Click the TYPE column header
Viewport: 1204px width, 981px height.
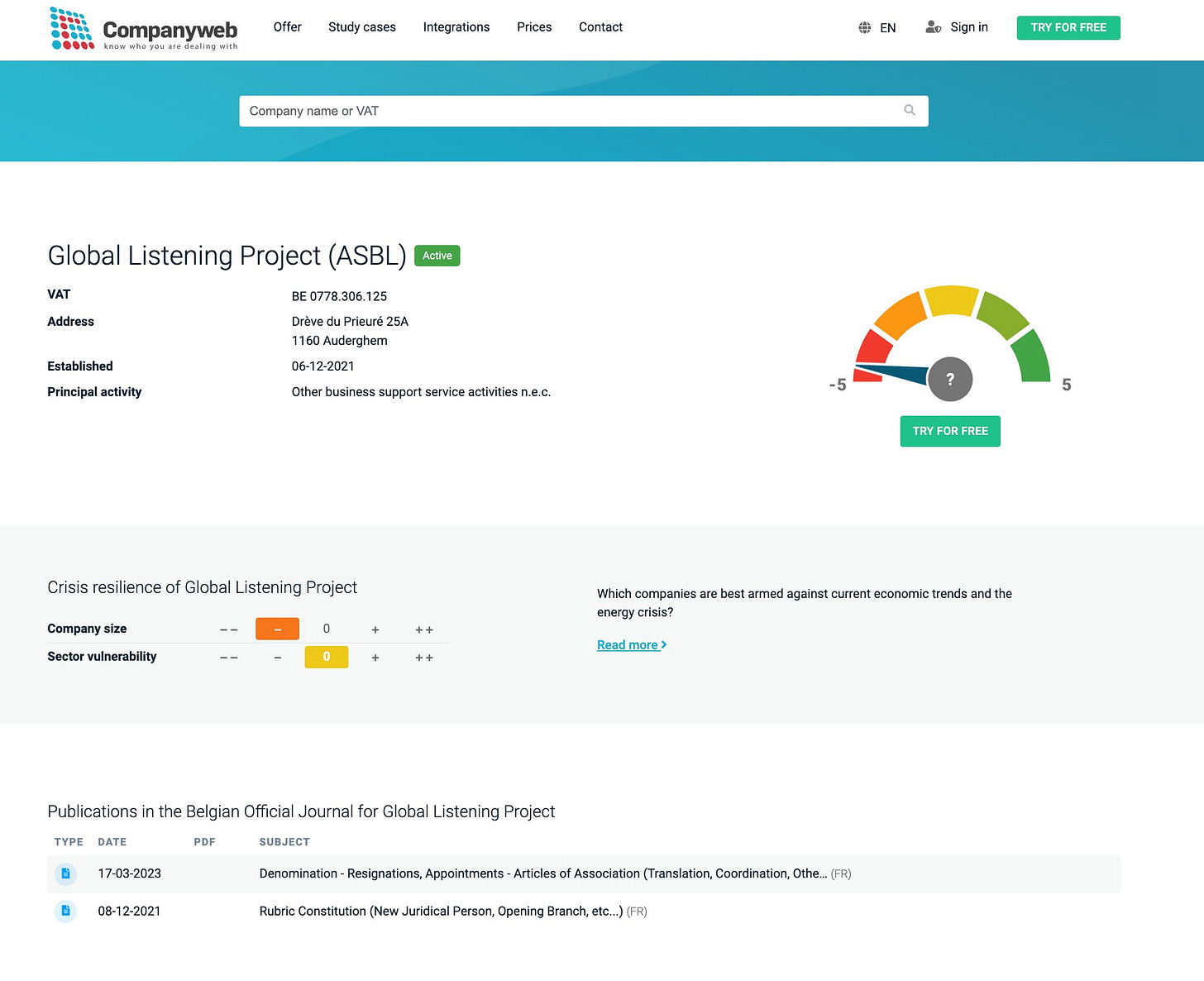pos(69,842)
